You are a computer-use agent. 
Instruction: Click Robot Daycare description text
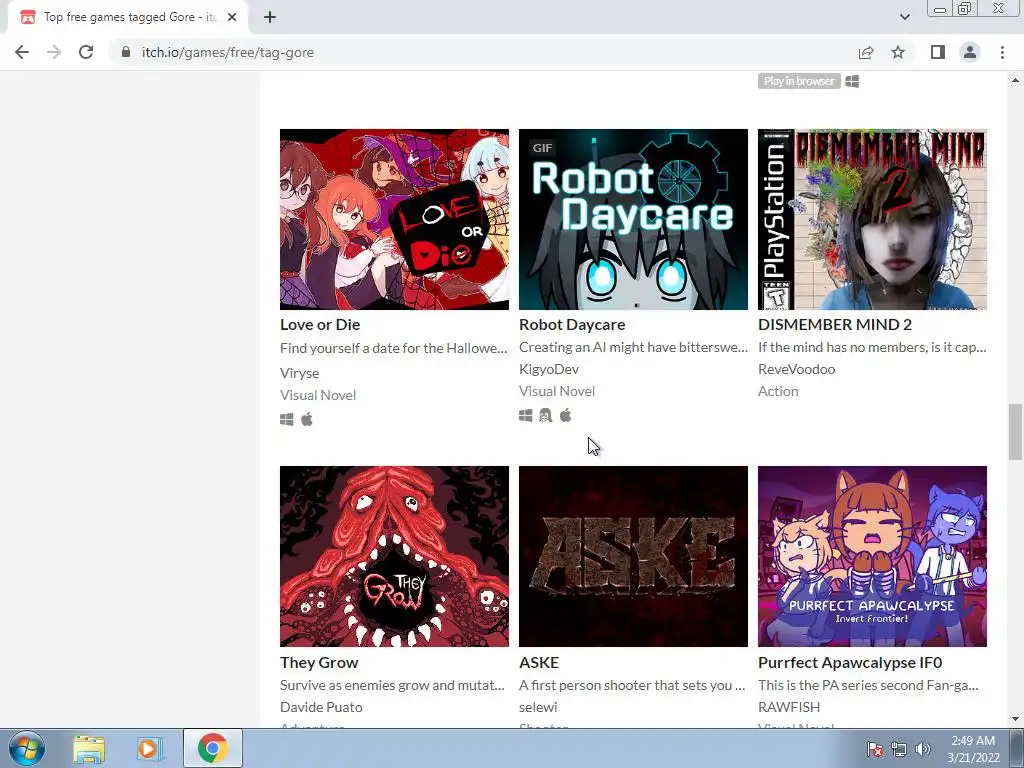point(633,347)
